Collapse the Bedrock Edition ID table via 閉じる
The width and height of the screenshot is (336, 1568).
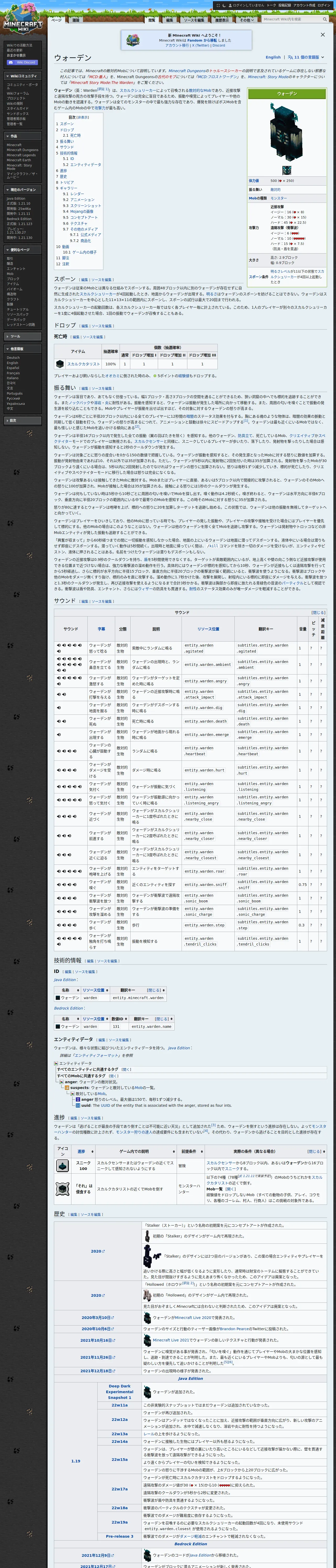click(x=162, y=1019)
